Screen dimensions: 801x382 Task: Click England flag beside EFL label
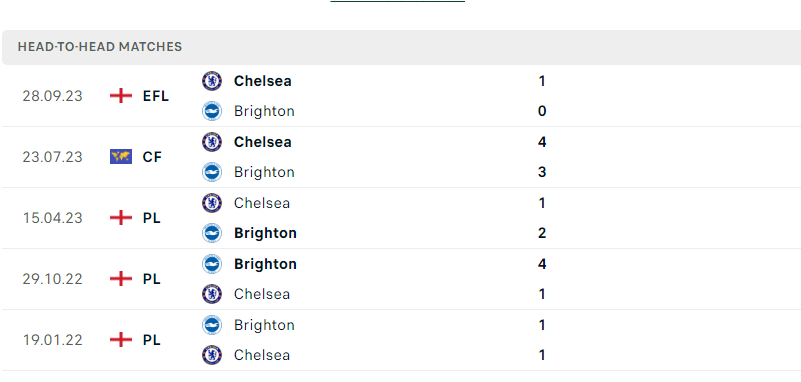121,96
